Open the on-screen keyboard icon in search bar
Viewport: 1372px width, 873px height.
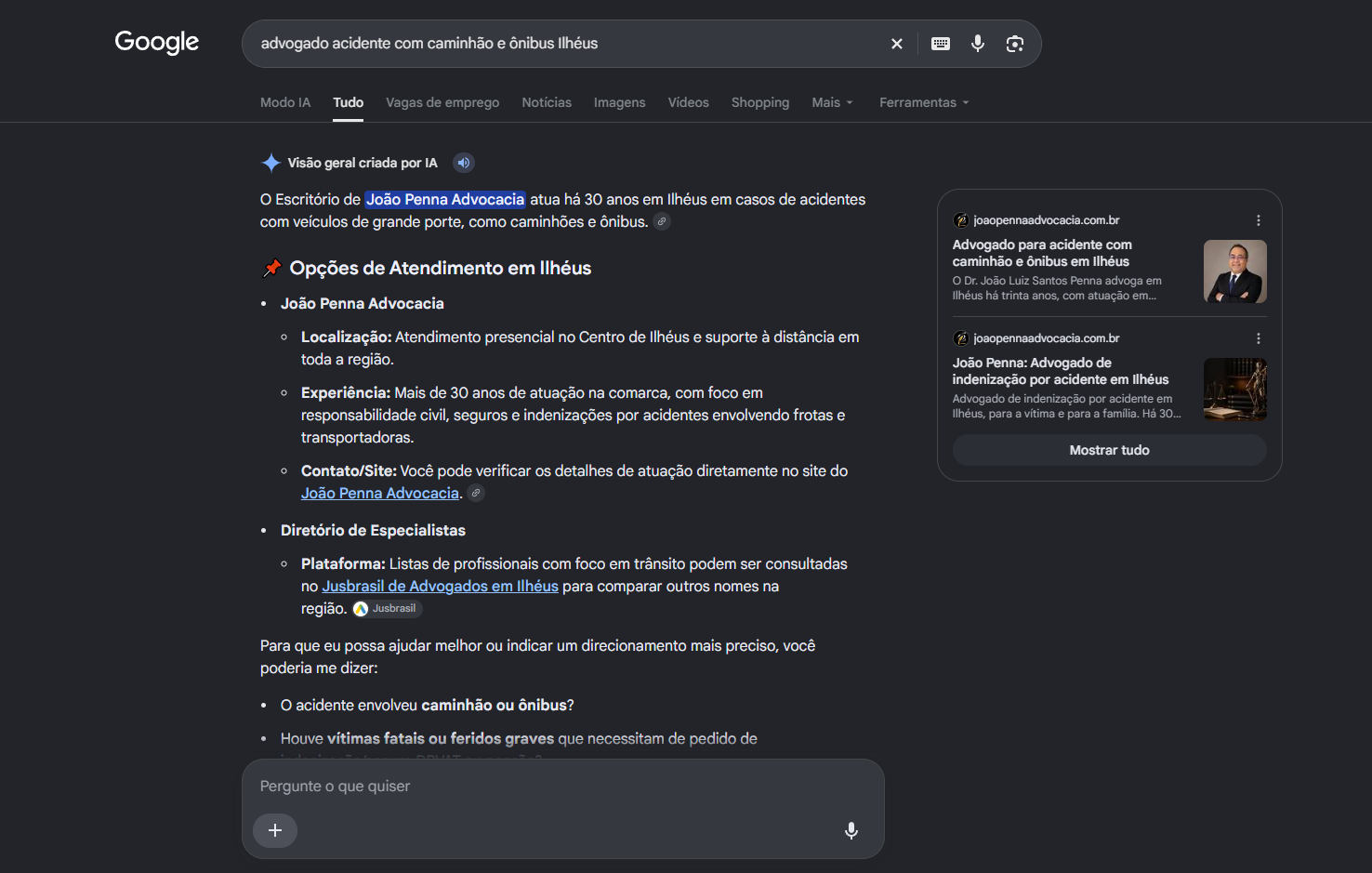[x=941, y=44]
